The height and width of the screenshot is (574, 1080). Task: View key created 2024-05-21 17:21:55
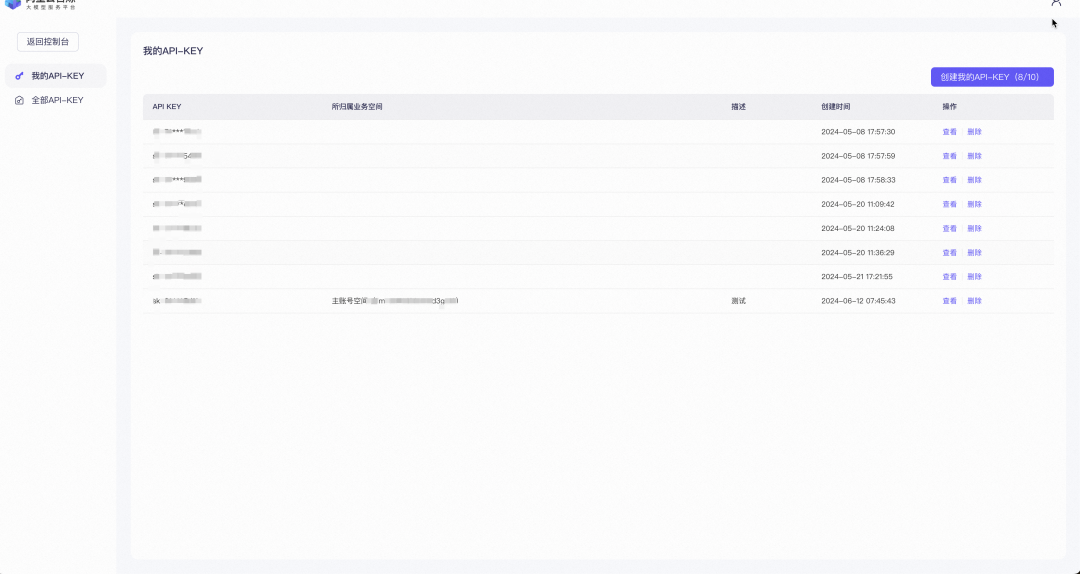[x=949, y=276]
